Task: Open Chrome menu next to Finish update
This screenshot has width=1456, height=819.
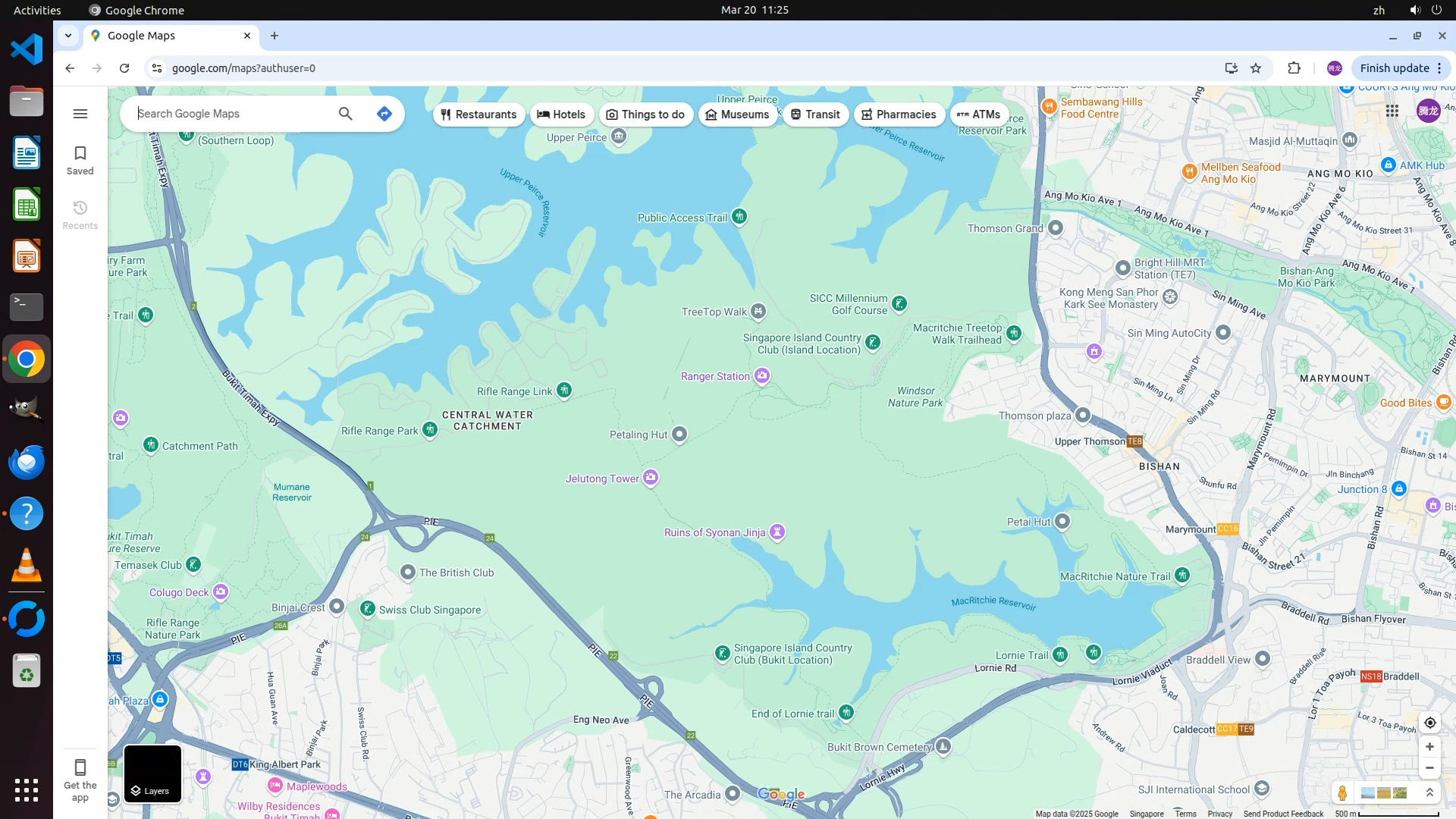Action: click(x=1439, y=68)
